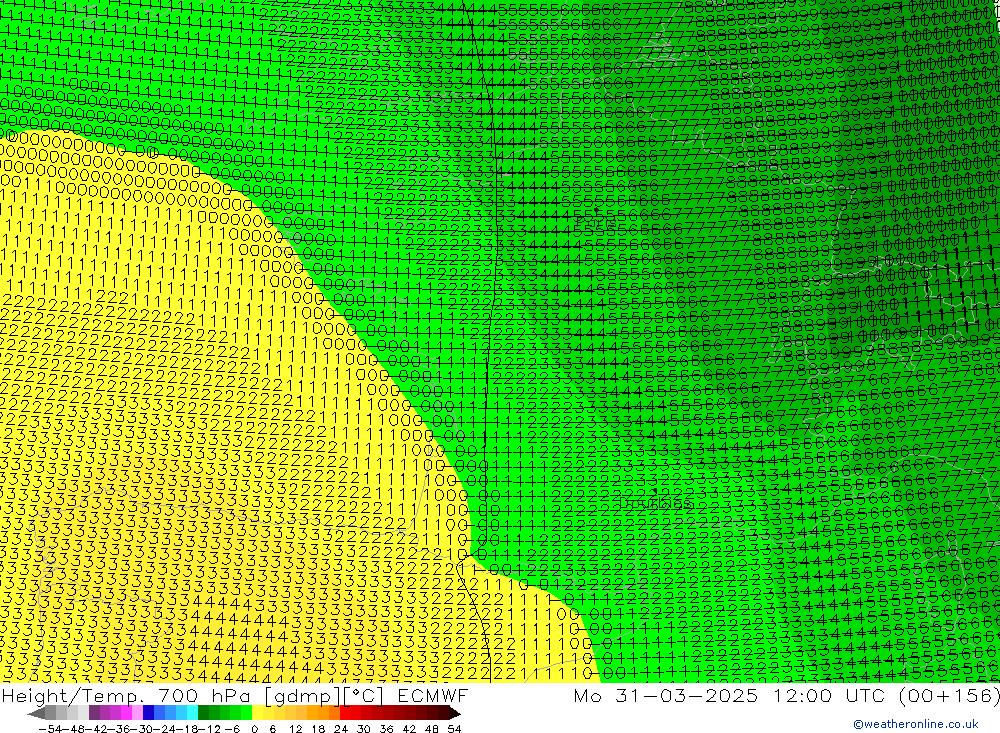Image resolution: width=1000 pixels, height=733 pixels.
Task: Click the right dark arrow end of the color bar
Action: point(455,713)
